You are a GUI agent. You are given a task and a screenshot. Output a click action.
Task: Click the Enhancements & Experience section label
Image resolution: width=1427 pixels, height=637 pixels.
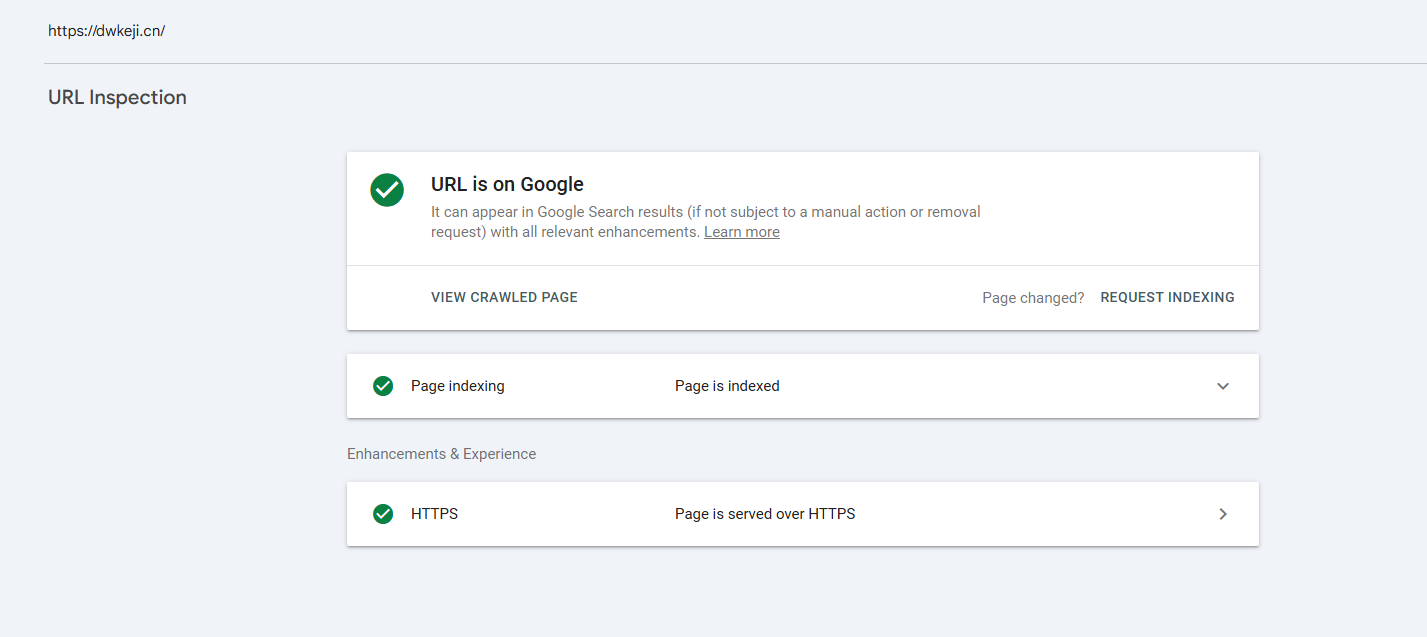(x=441, y=454)
